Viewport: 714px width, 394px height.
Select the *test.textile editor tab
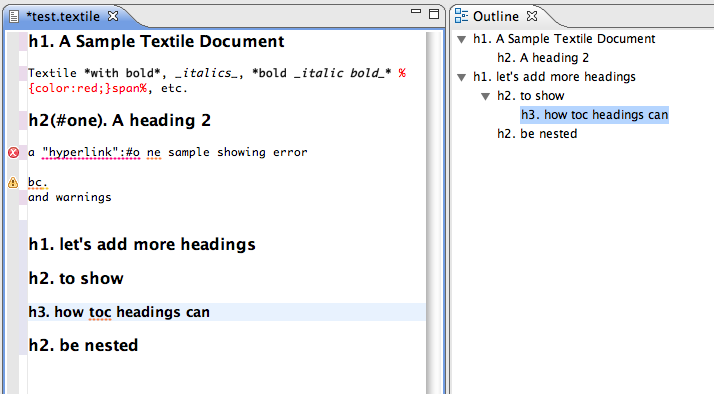tap(63, 17)
